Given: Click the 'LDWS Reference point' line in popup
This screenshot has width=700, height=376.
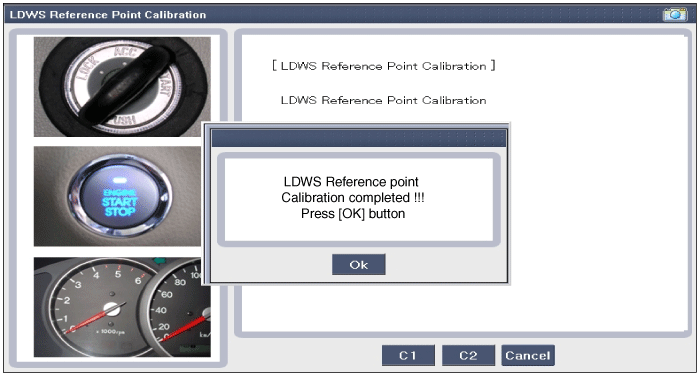Looking at the screenshot, I should coord(351,182).
